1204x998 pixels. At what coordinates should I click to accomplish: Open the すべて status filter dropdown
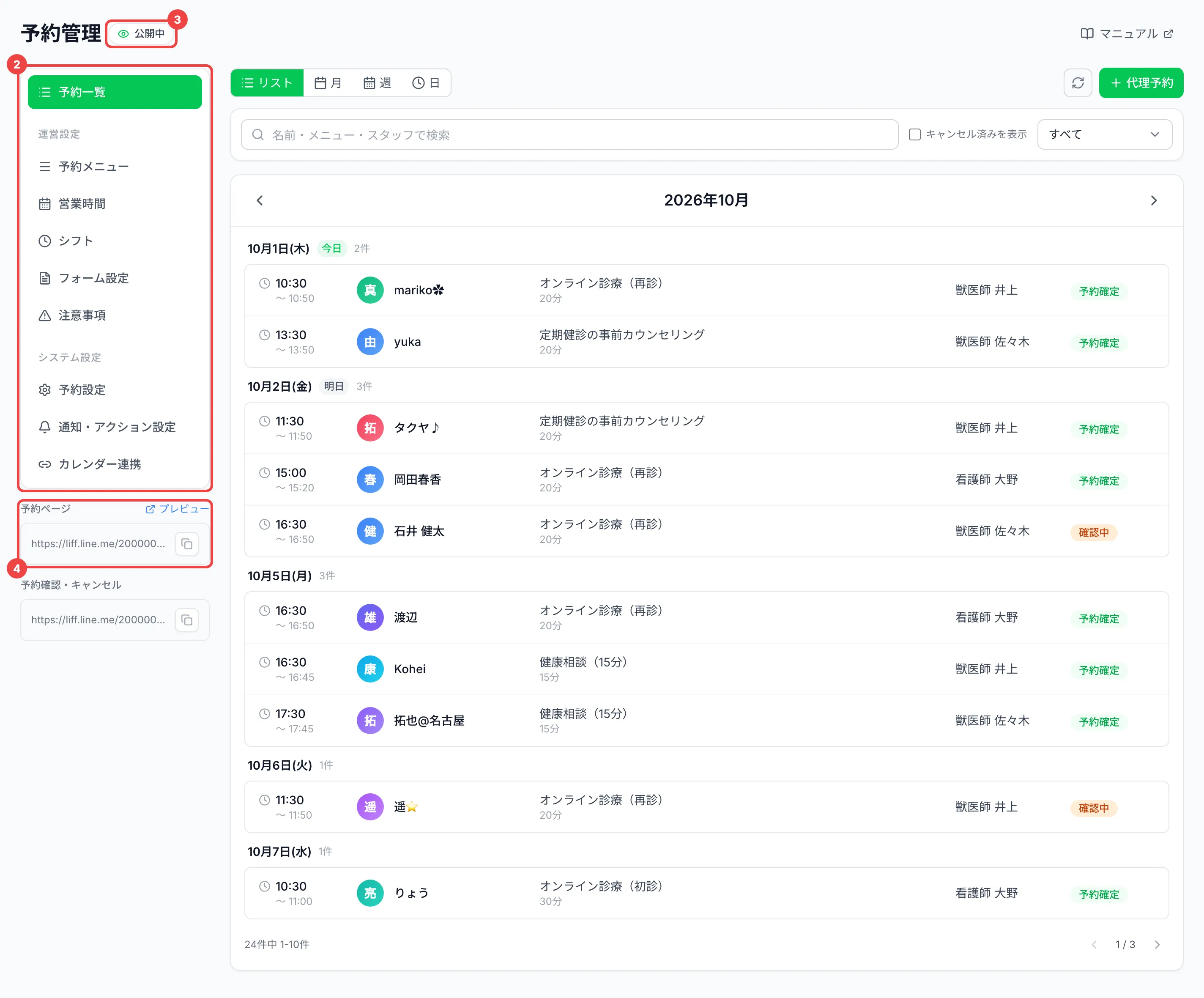click(x=1104, y=134)
